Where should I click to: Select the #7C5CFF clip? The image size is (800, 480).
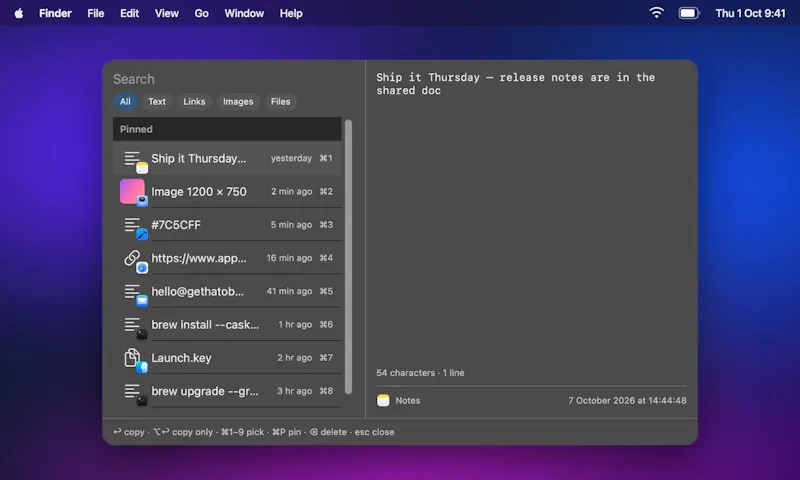pos(227,225)
